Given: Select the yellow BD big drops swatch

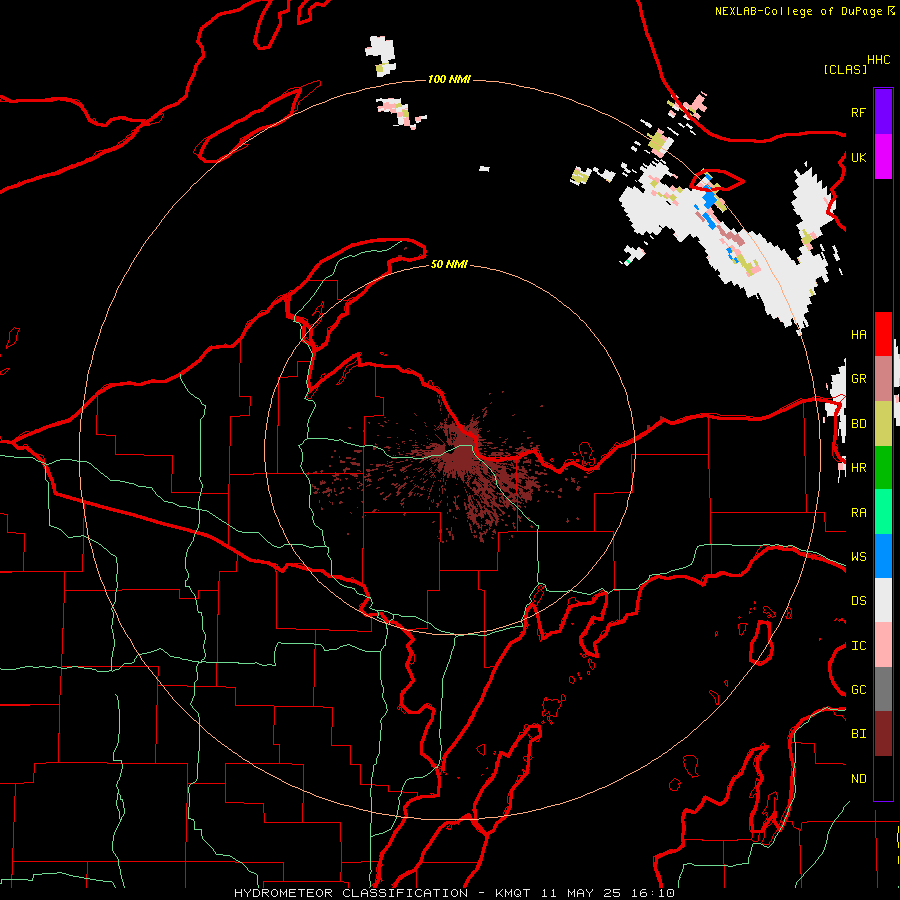Looking at the screenshot, I should pyautogui.click(x=883, y=424).
